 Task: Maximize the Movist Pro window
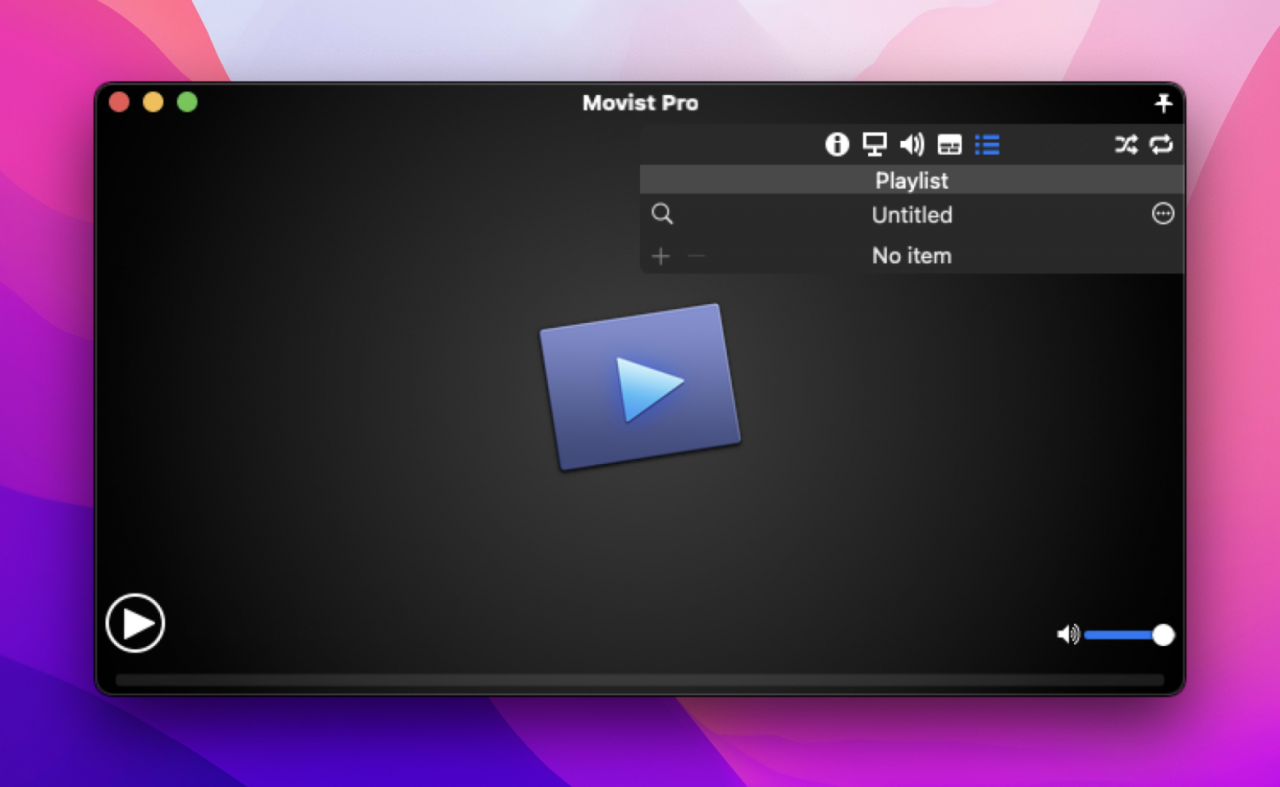coord(187,102)
